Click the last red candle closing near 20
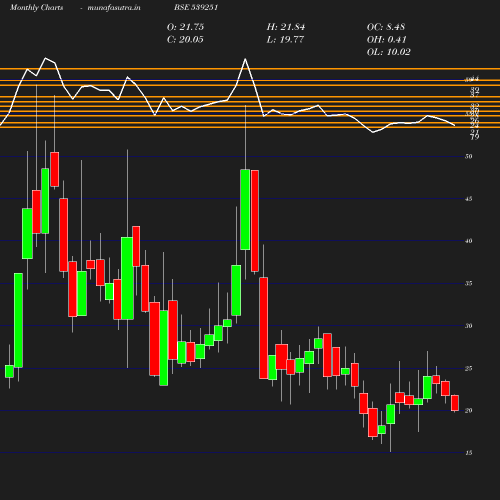 click(455, 403)
